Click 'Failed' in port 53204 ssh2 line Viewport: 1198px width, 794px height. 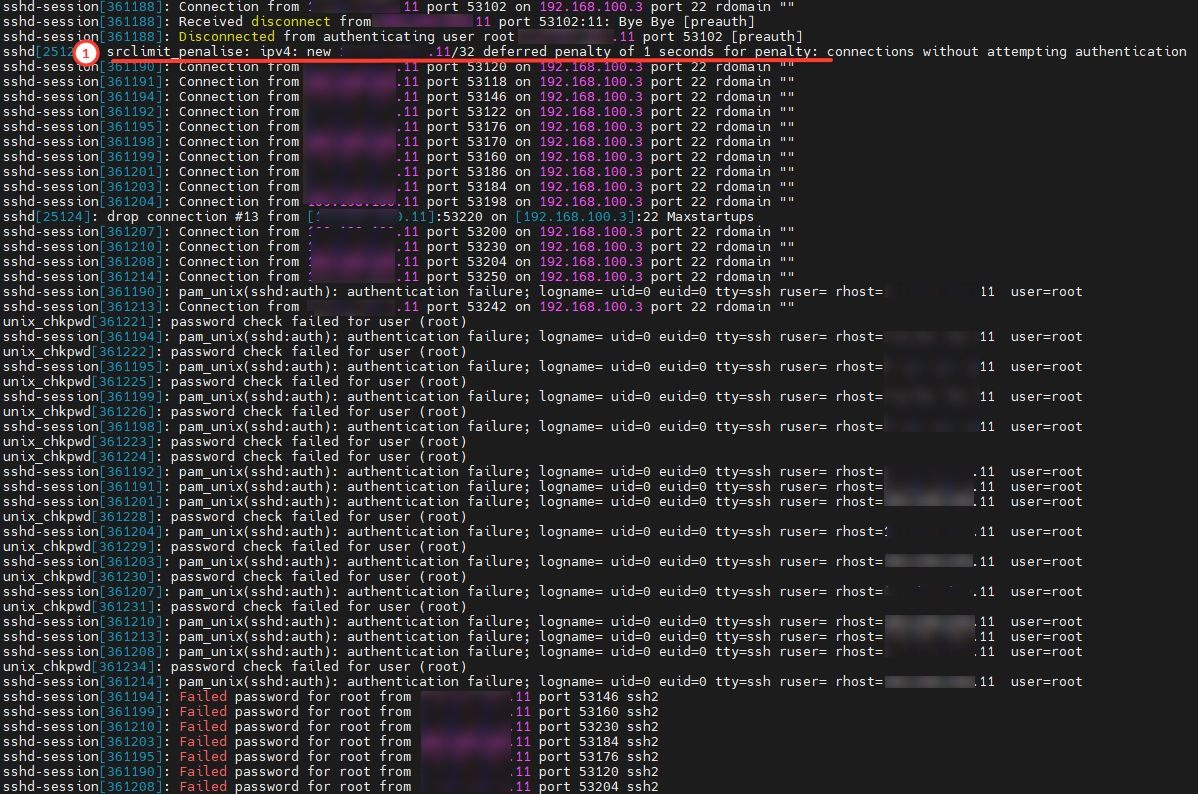tap(202, 786)
